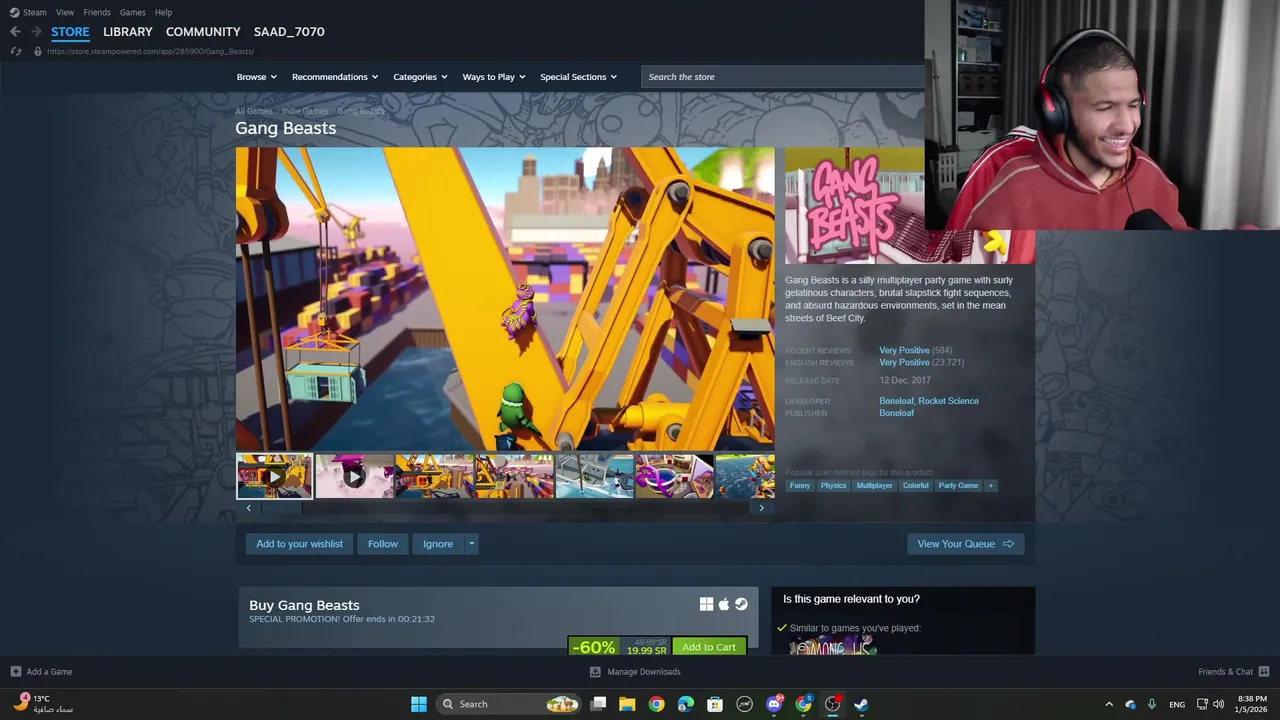
Task: Select the macOS Apple platform icon
Action: (724, 604)
